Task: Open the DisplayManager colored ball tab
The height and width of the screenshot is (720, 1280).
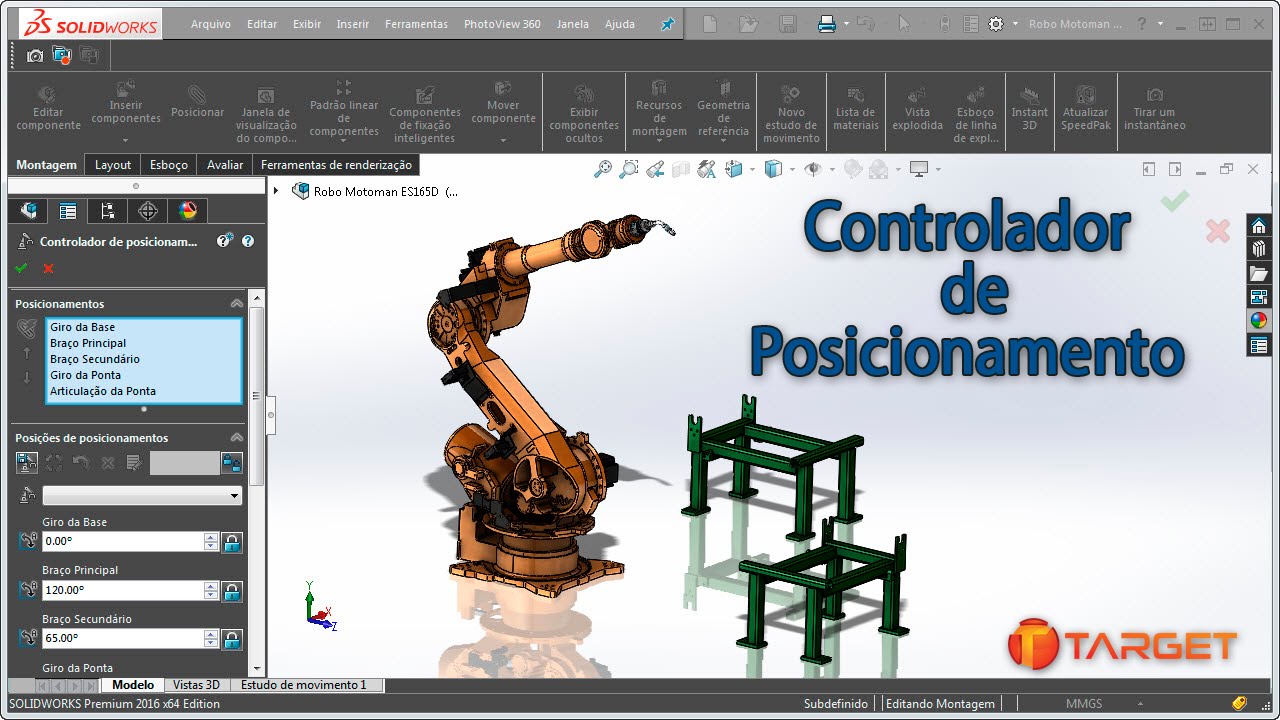Action: 188,210
